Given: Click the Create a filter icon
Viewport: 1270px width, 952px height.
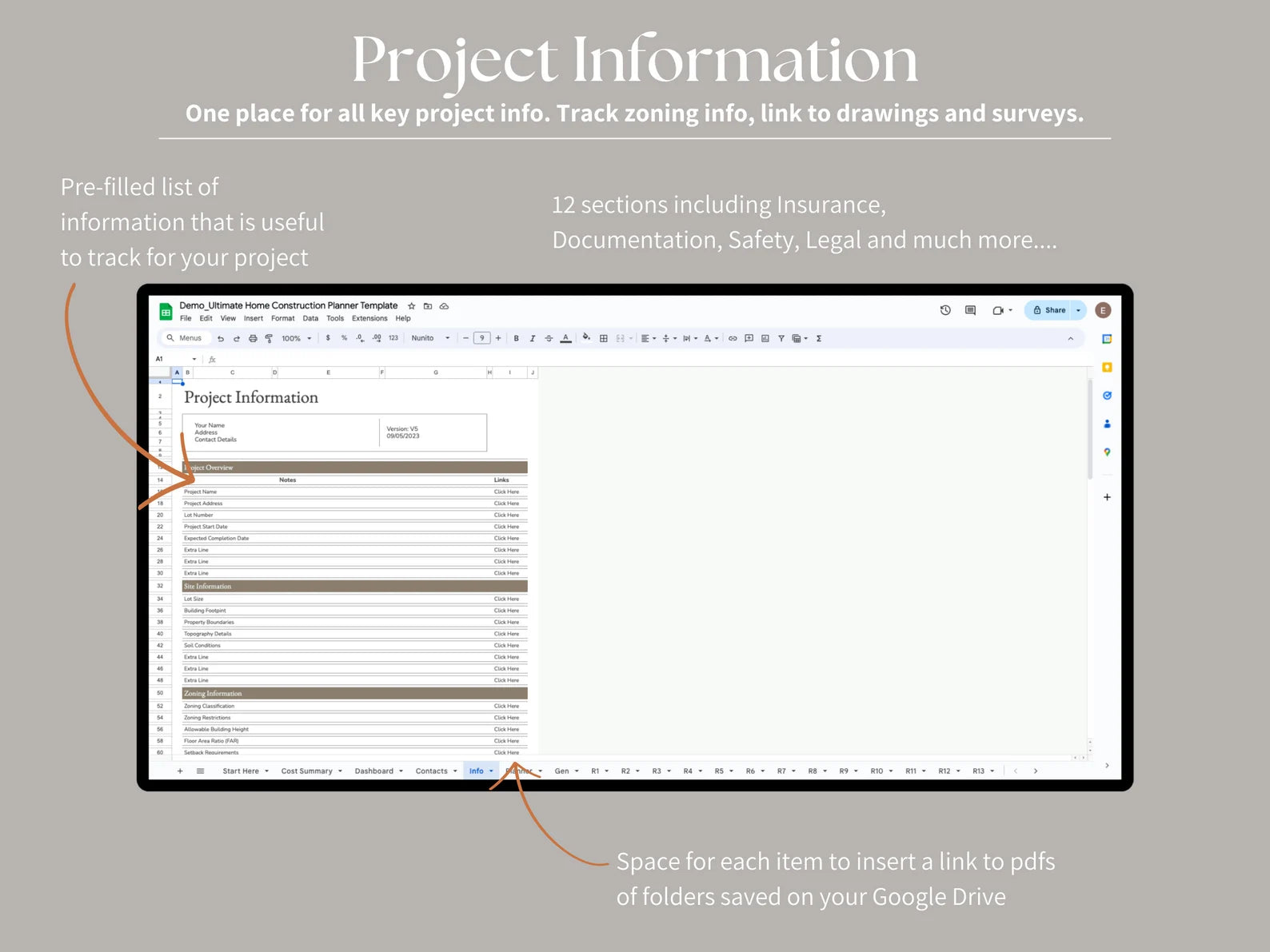Looking at the screenshot, I should 781,339.
